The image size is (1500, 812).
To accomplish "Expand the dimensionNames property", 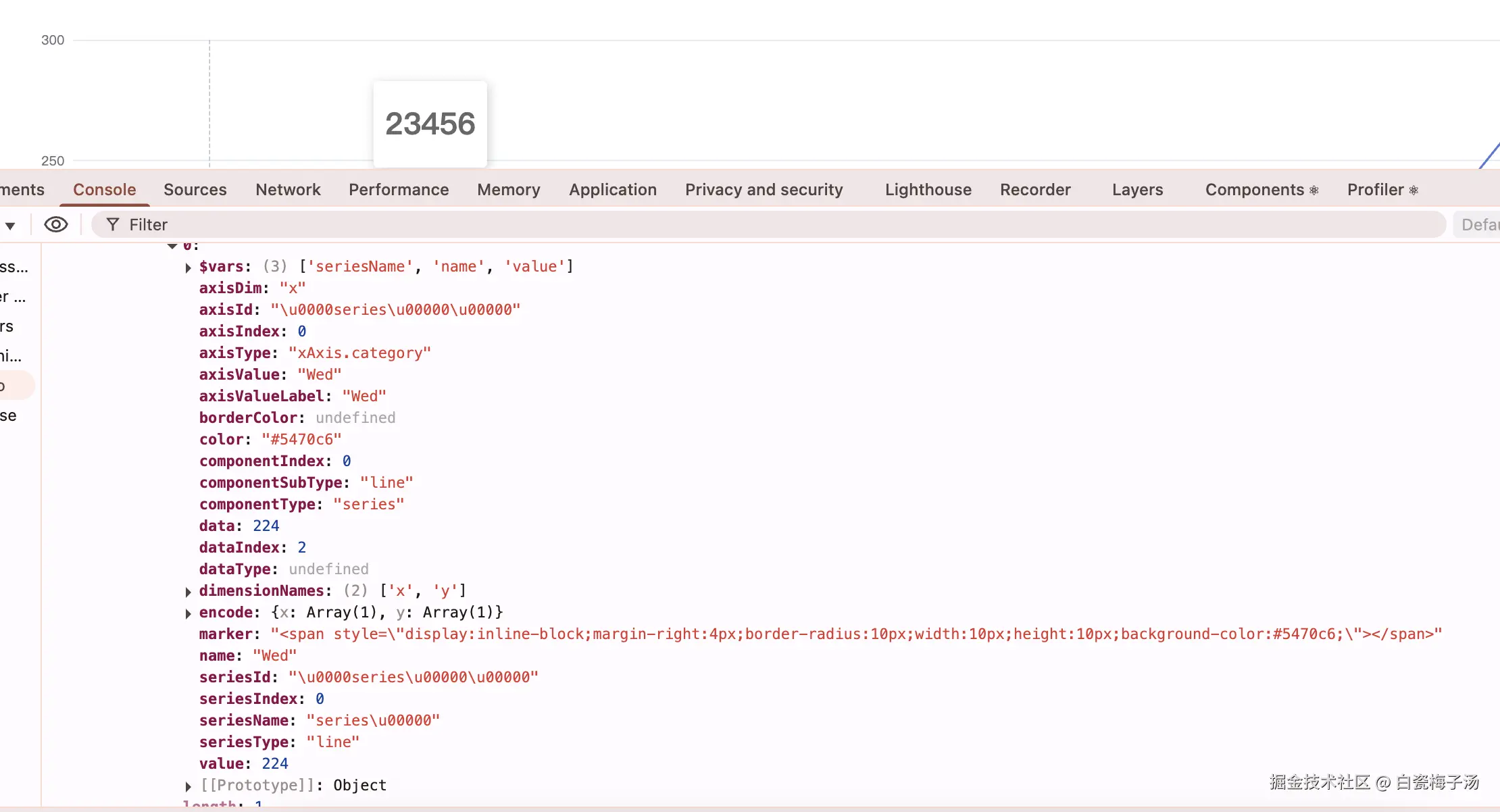I will click(188, 591).
